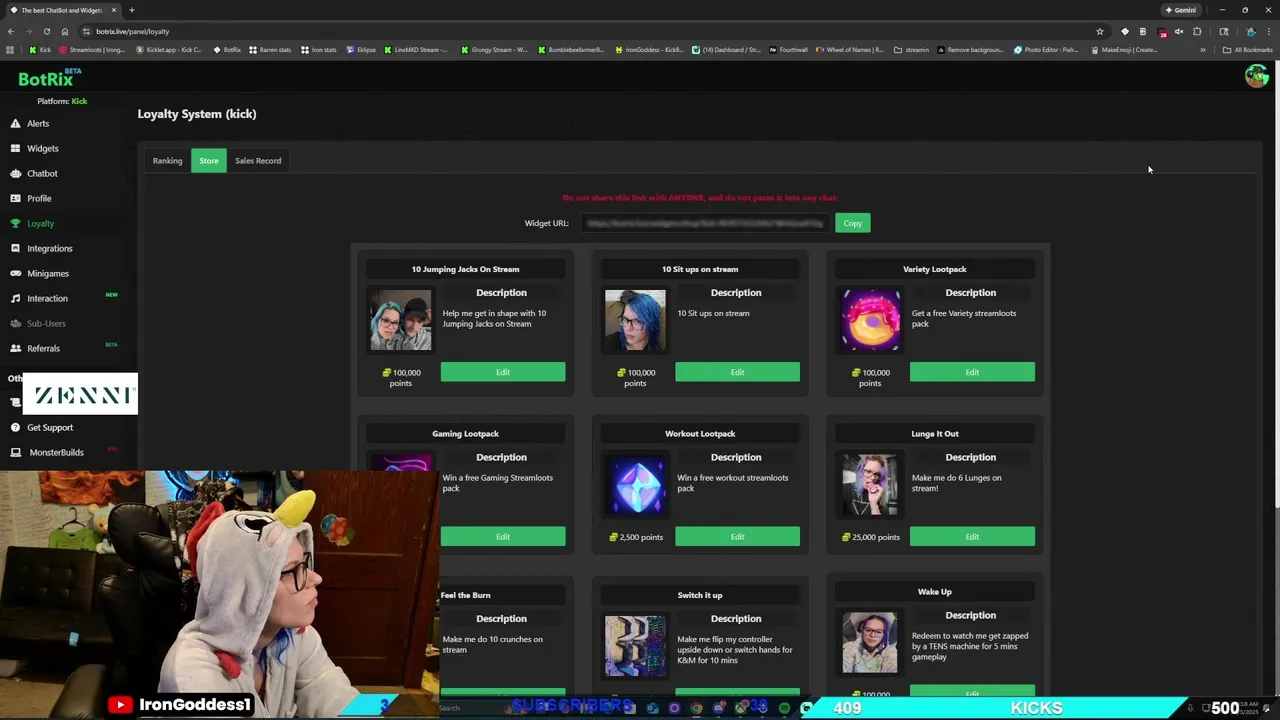Open the streamin bookmarks folder
This screenshot has width=1280, height=720.
pyautogui.click(x=911, y=49)
